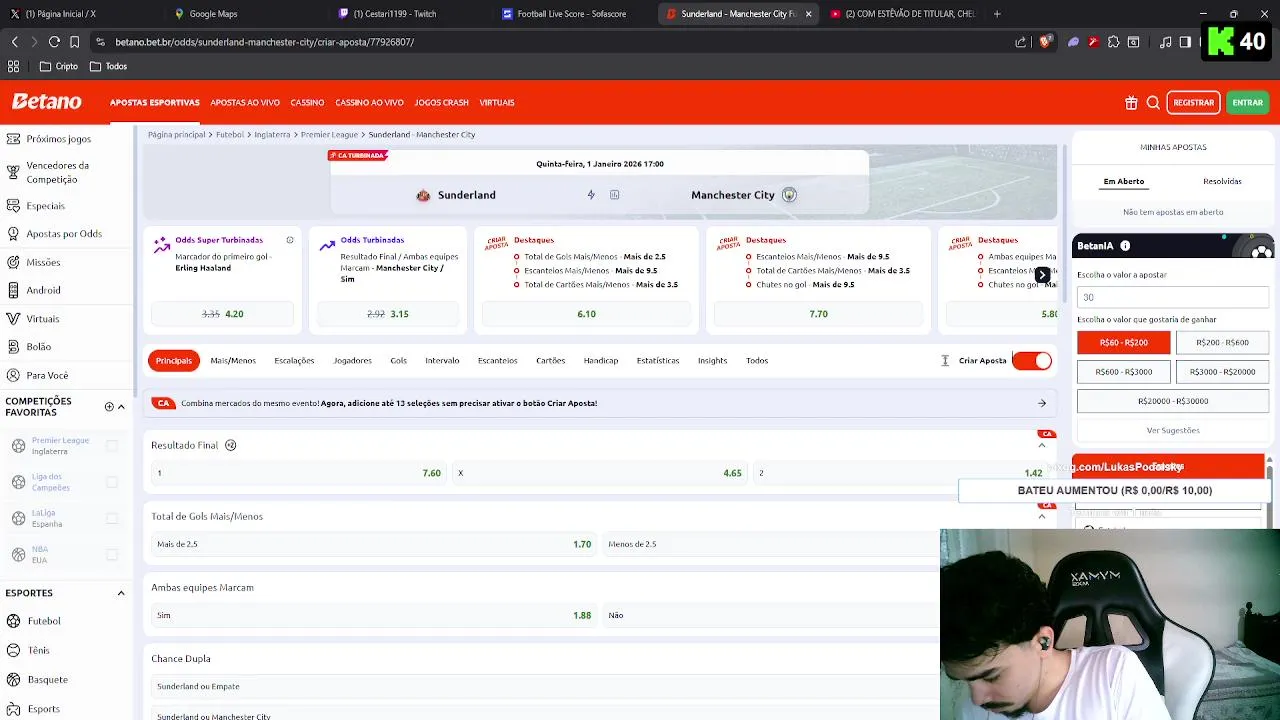
Task: Click the Esports gamepad icon
Action: coord(13,709)
